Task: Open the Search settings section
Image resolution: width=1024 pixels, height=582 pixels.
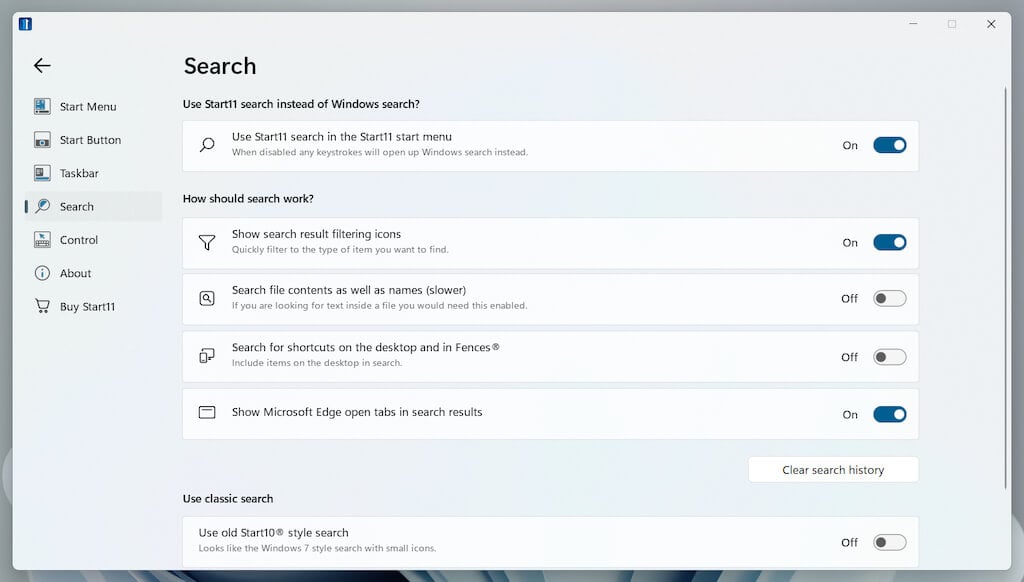Action: pos(77,207)
